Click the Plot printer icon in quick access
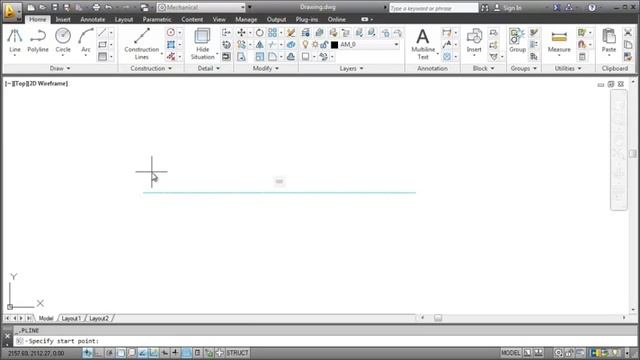The height and width of the screenshot is (360, 640). coord(96,7)
